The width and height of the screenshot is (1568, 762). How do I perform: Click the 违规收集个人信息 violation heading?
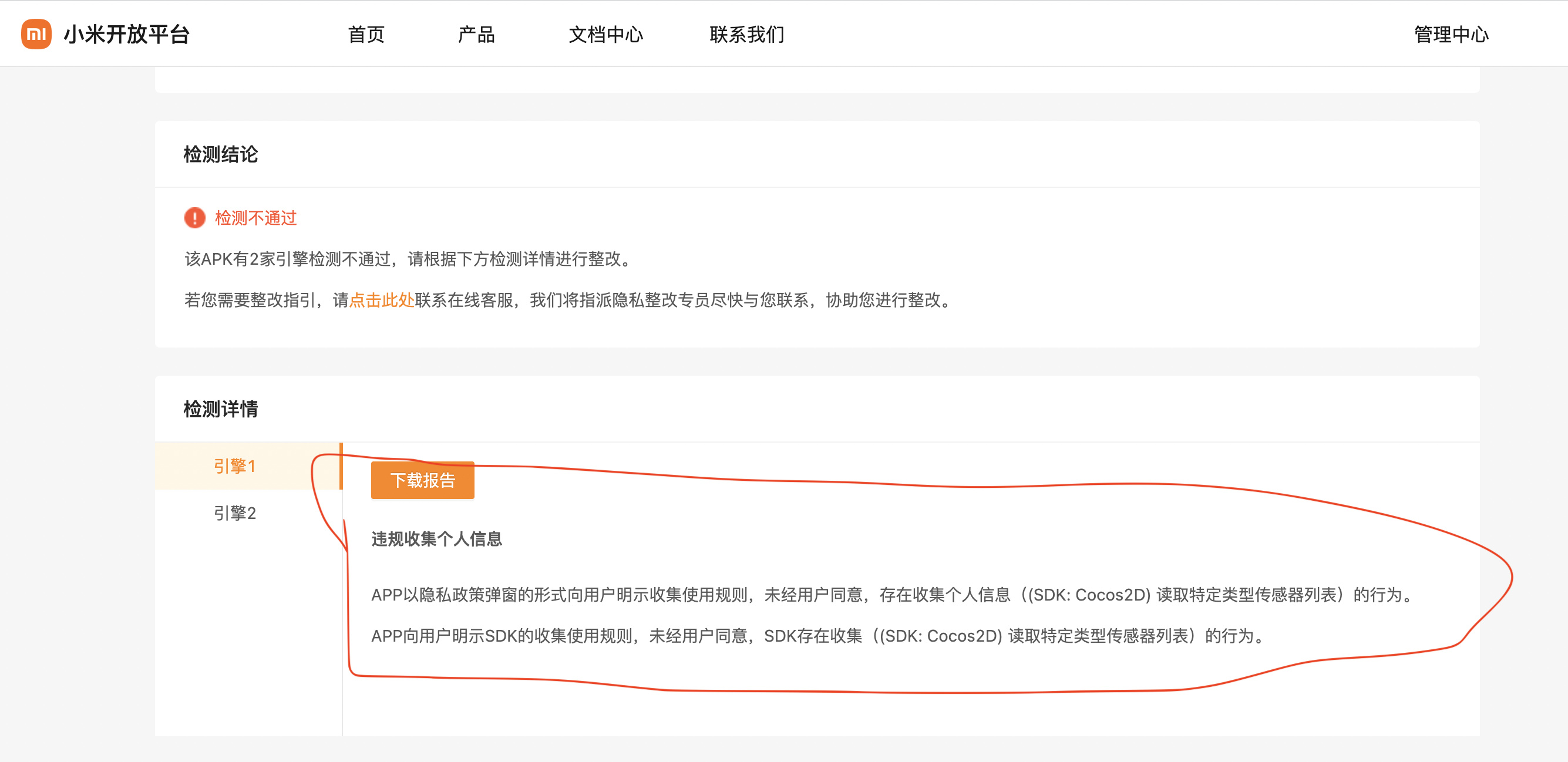(x=436, y=540)
